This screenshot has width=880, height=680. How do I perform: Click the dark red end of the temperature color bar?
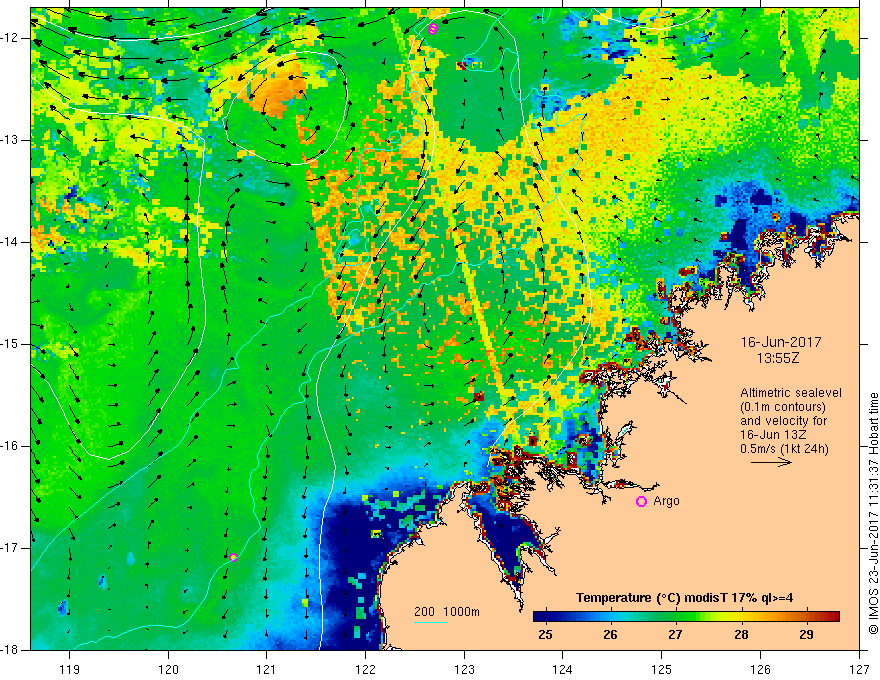(x=833, y=617)
